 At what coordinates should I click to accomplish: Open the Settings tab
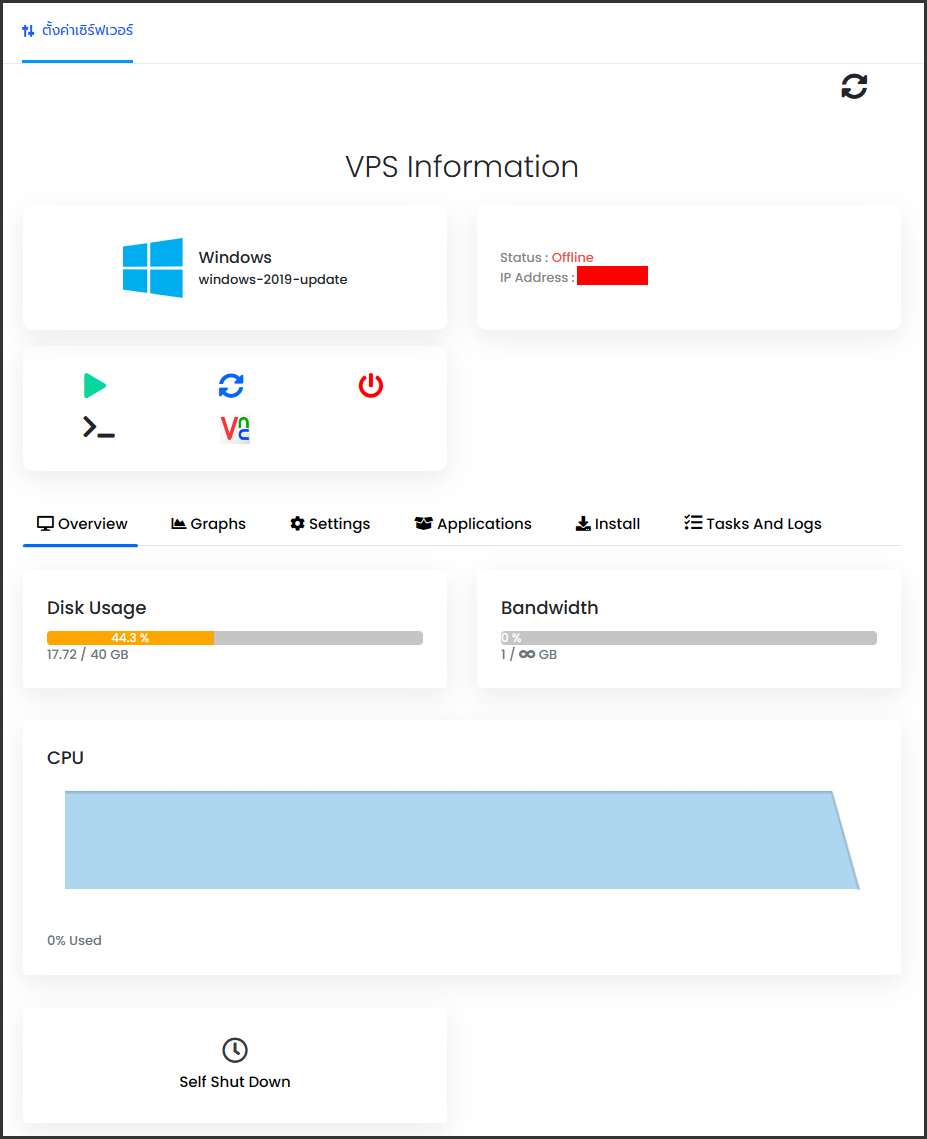(x=329, y=523)
